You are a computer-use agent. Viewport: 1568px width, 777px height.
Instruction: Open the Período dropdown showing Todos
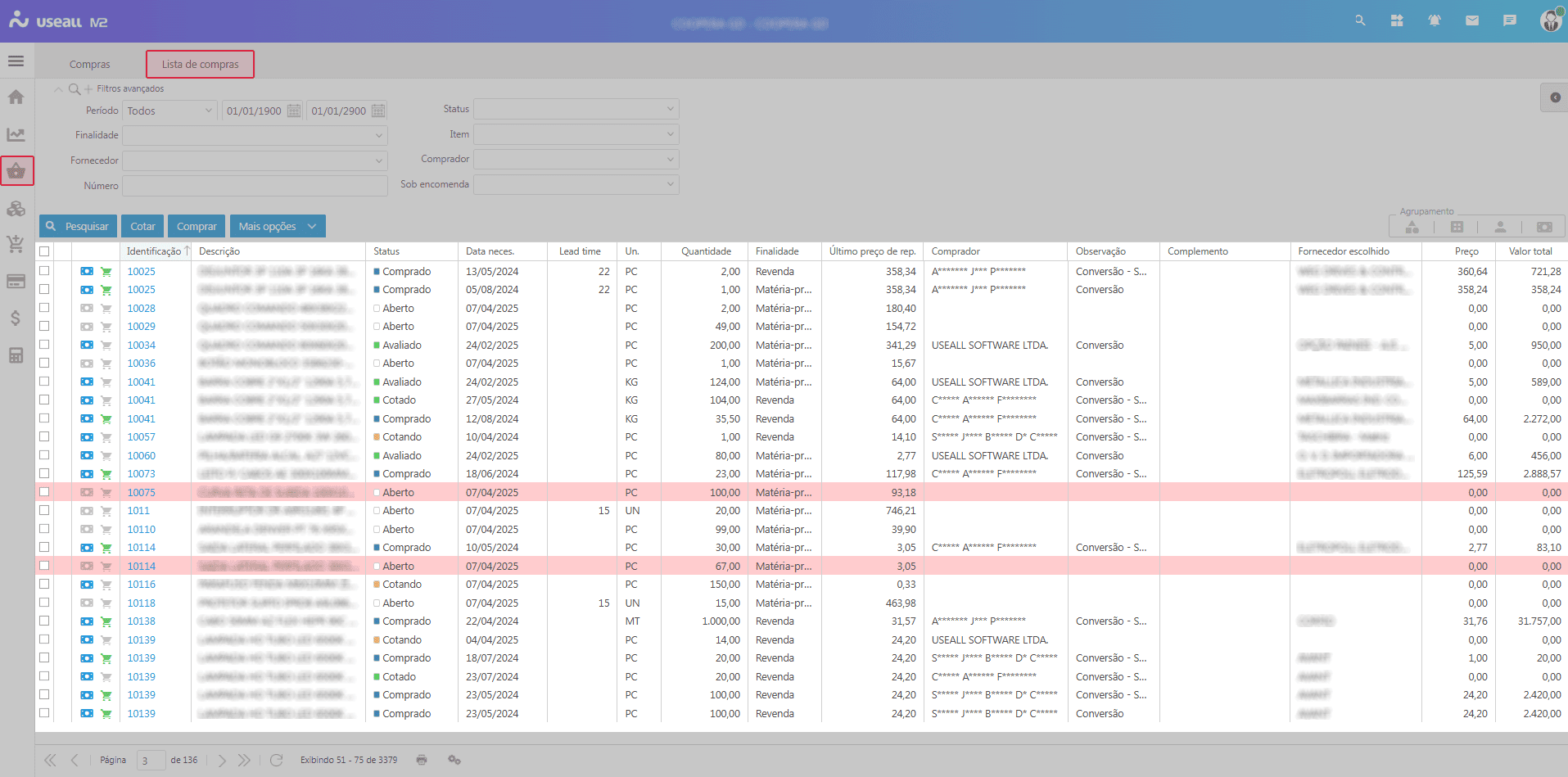(x=169, y=110)
